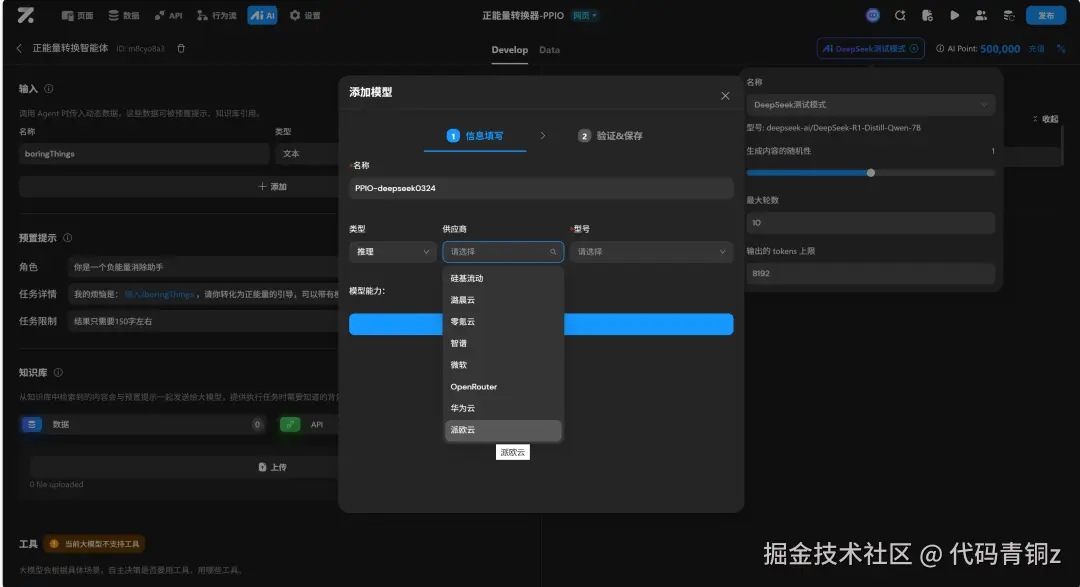The height and width of the screenshot is (587, 1080).
Task: Click the 角色 field with 你是一个负能量消除助手
Action: 203,267
